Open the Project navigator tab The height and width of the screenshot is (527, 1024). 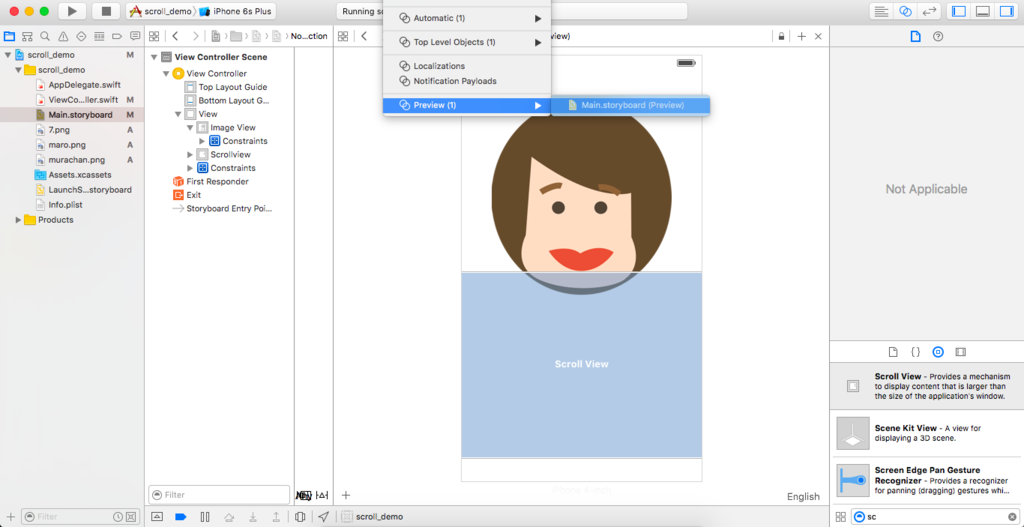(x=9, y=36)
